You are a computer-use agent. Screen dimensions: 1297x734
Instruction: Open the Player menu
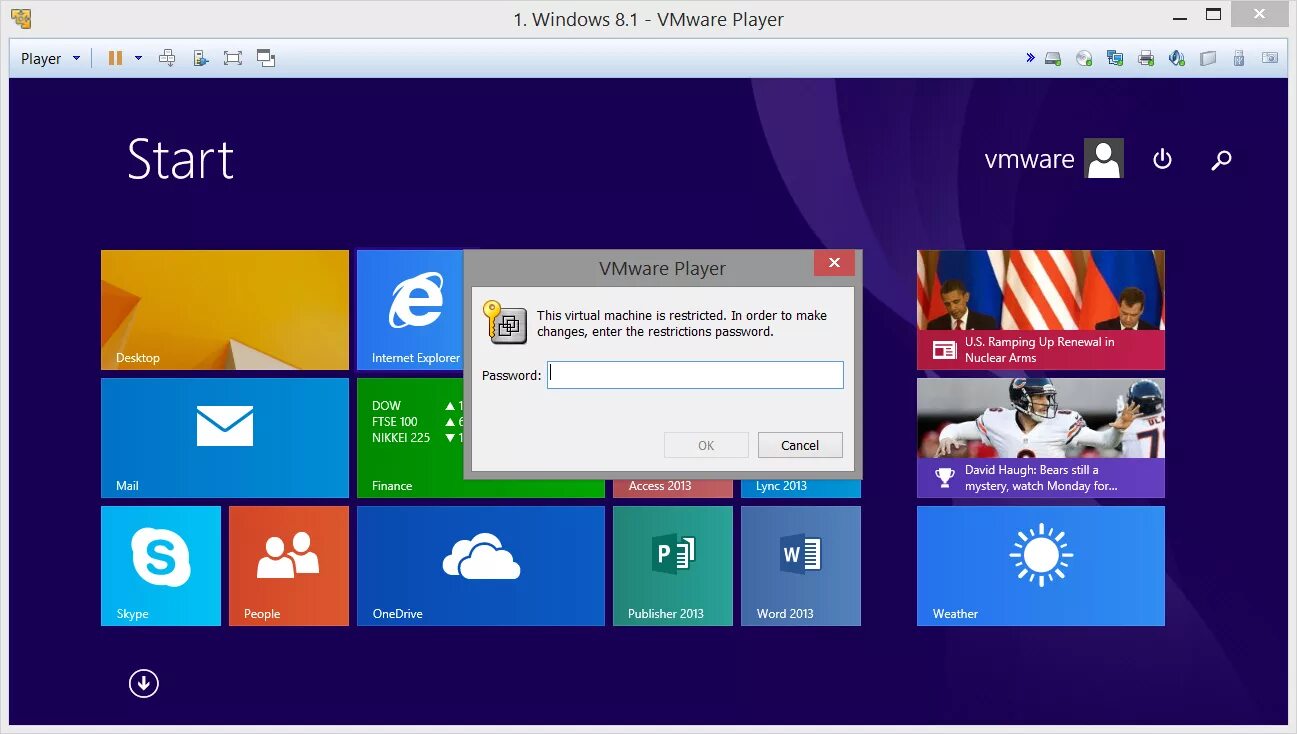50,58
